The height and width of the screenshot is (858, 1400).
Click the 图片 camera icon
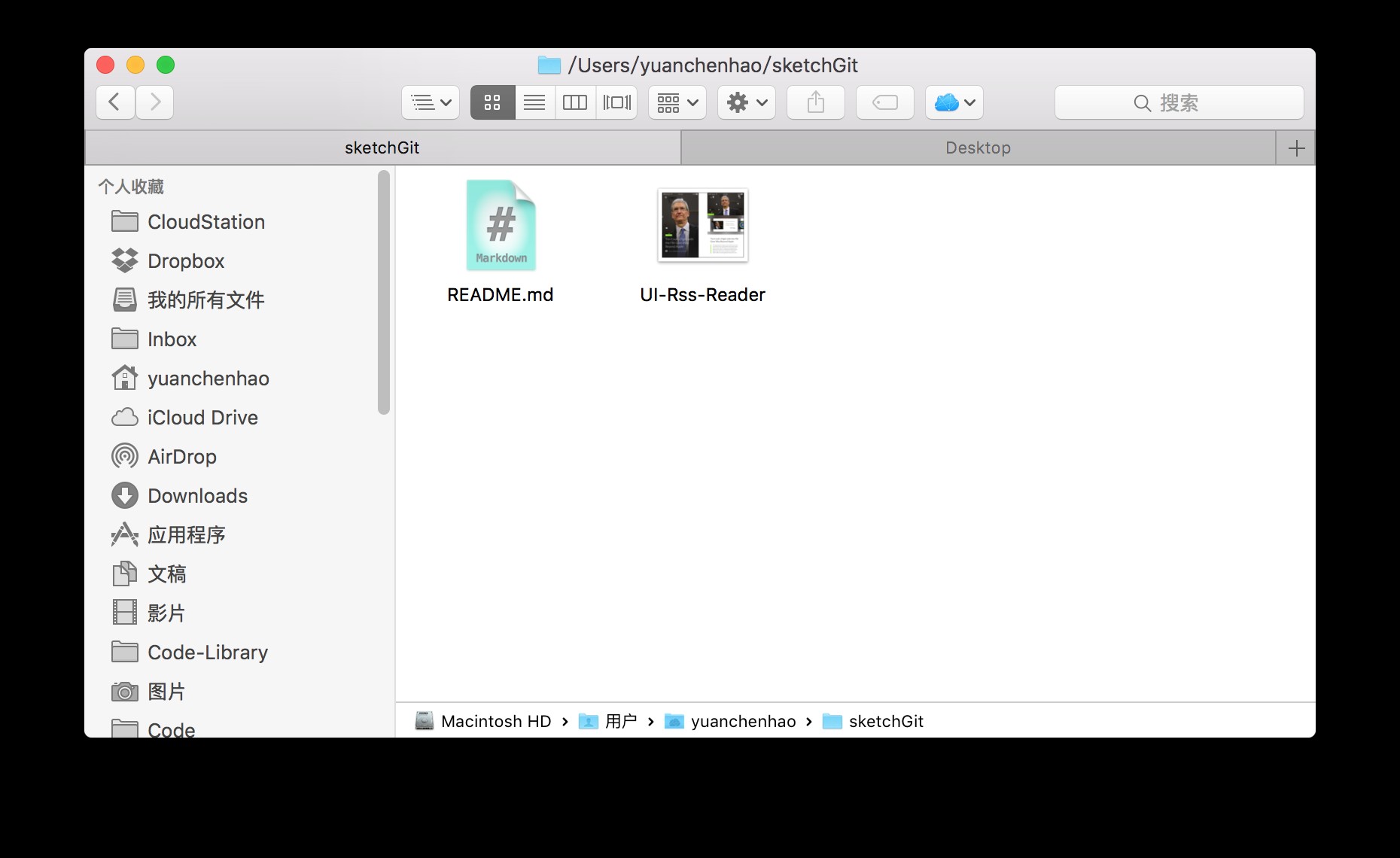pos(125,691)
